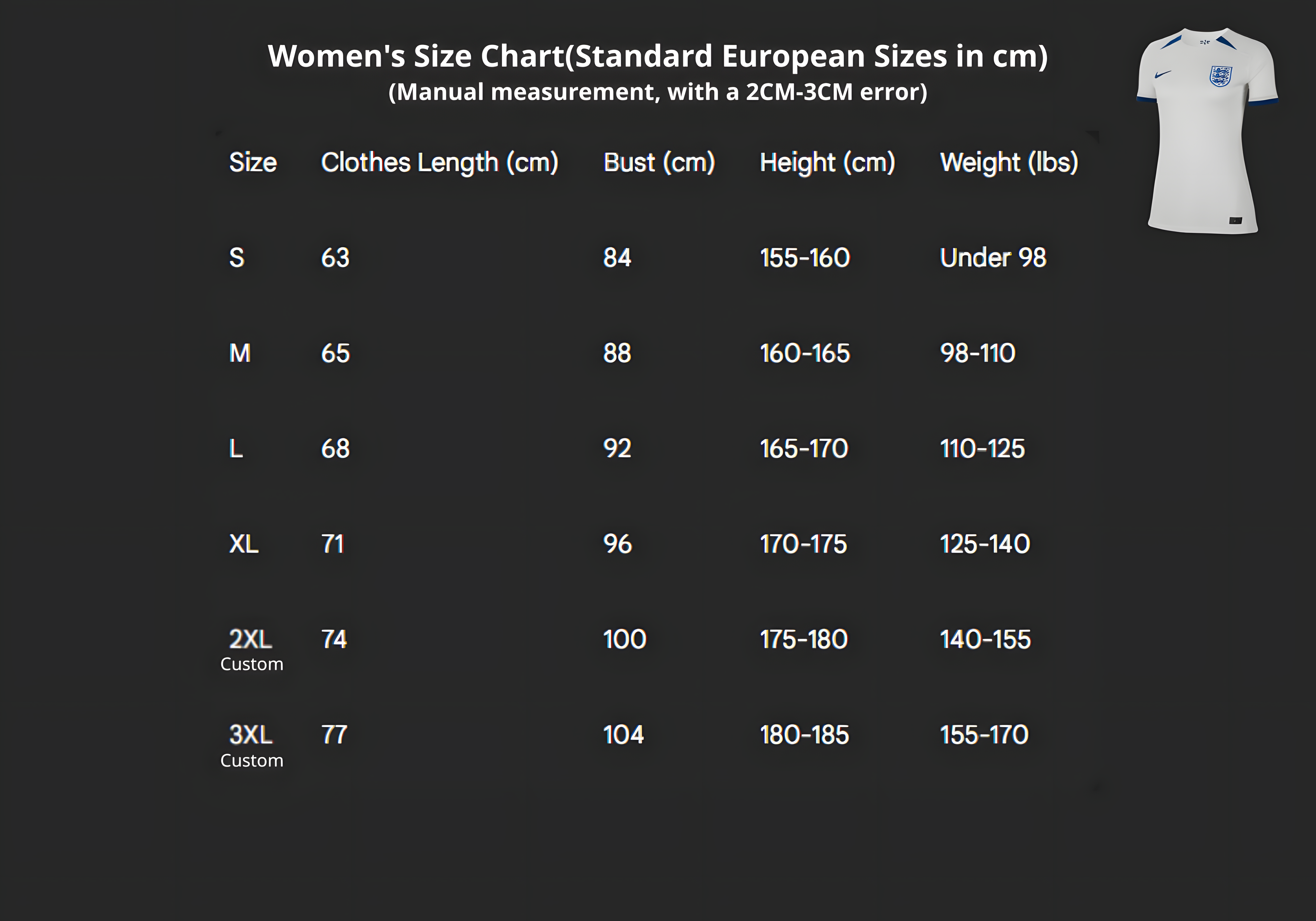Image resolution: width=1316 pixels, height=921 pixels.
Task: Click the 125-140 weight range
Action: (985, 544)
